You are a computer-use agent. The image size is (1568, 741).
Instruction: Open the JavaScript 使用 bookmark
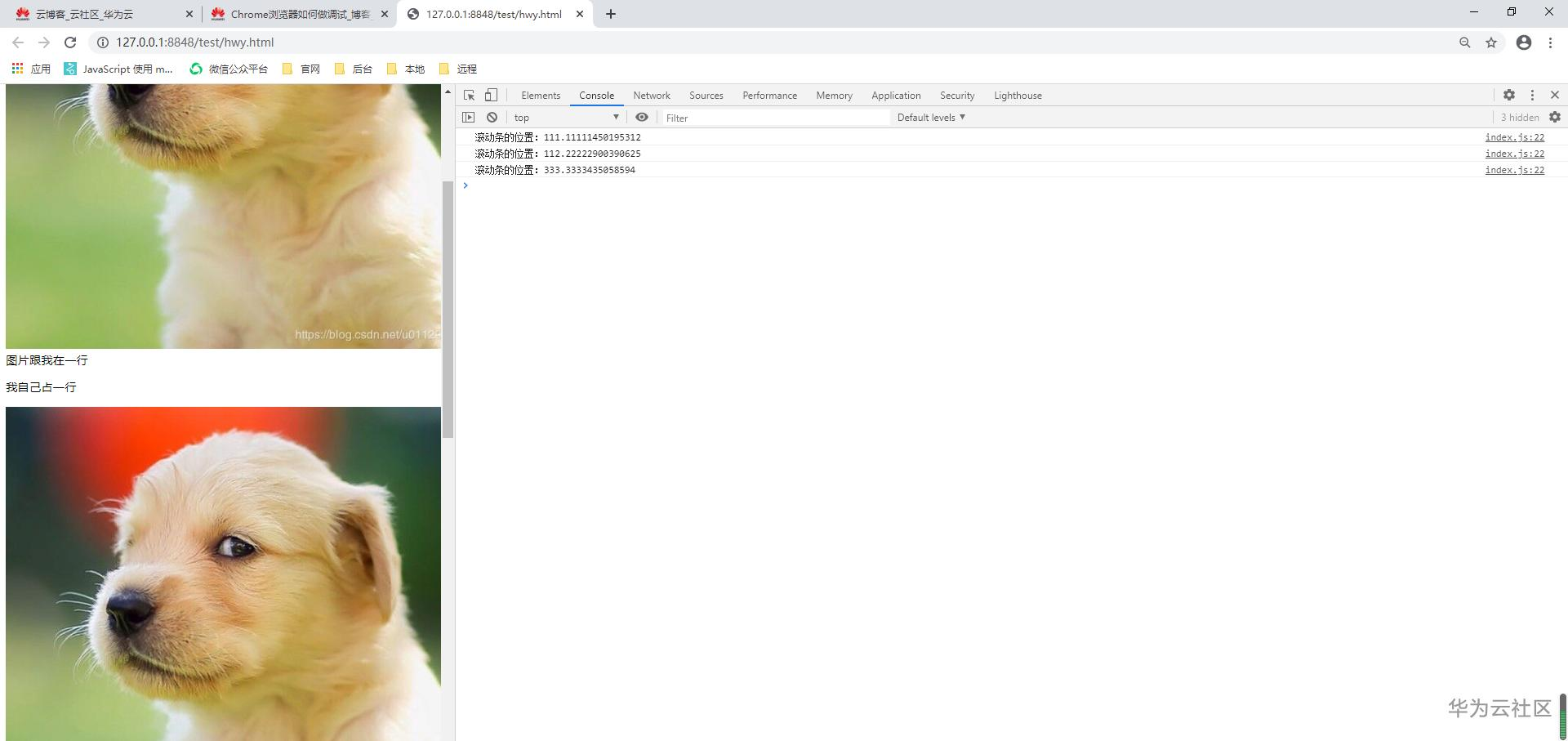[118, 69]
